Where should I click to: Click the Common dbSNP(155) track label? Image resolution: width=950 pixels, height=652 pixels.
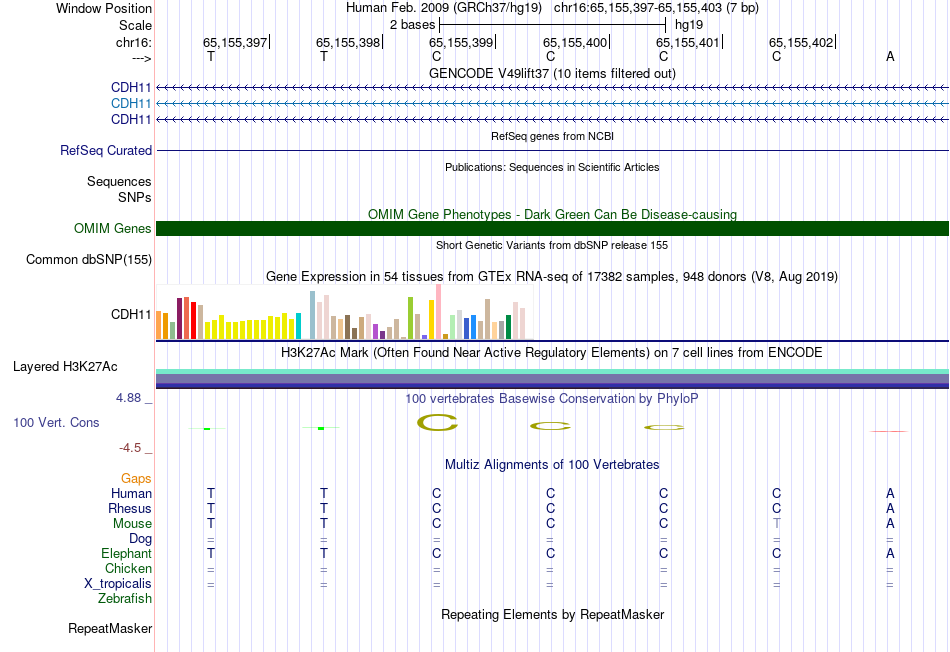pyautogui.click(x=89, y=259)
